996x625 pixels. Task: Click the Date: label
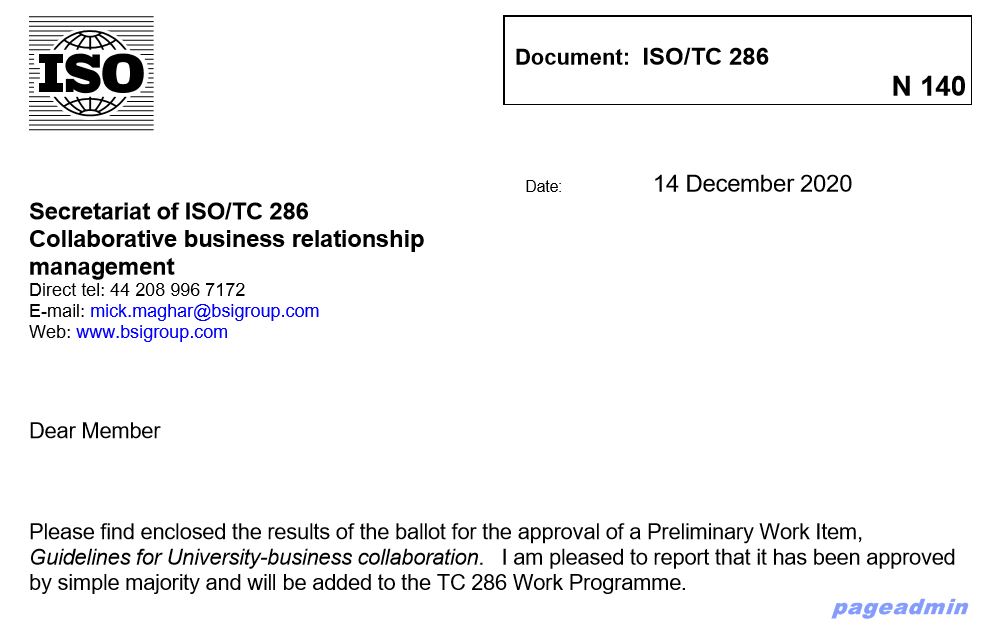(x=544, y=187)
